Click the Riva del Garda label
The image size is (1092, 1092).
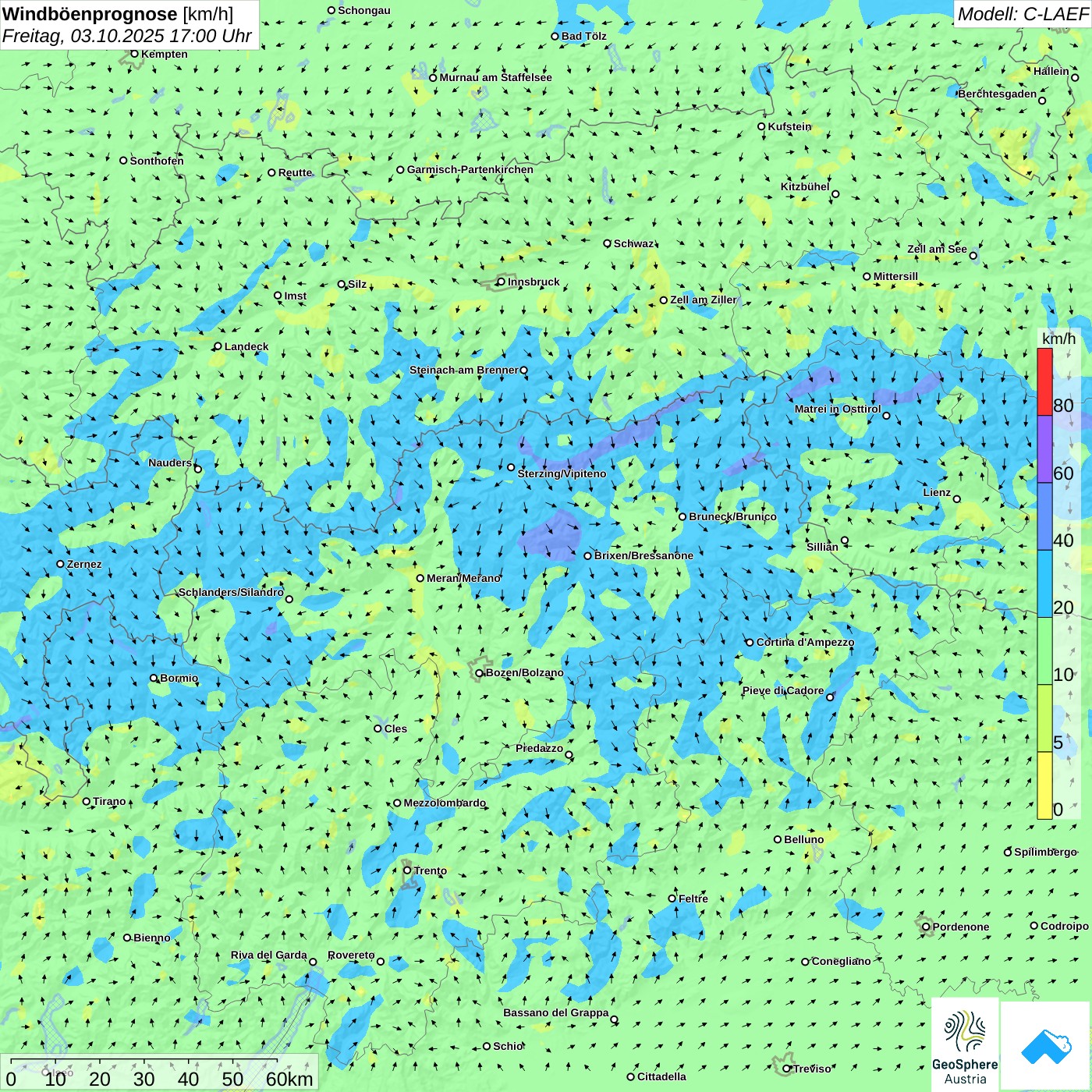(x=269, y=955)
